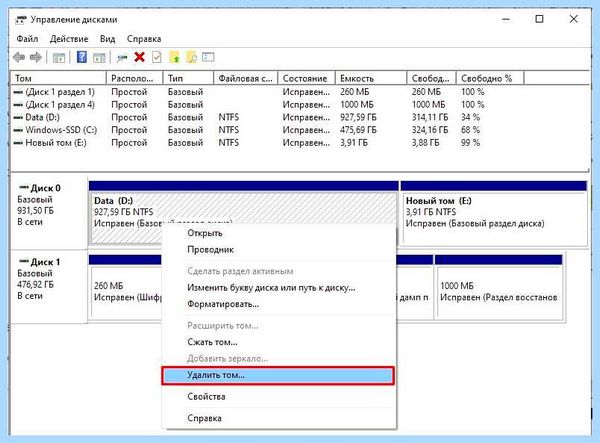Viewport: 600px width, 443px height.
Task: Select Изменить букву диска или путь к диску
Action: coord(279,288)
